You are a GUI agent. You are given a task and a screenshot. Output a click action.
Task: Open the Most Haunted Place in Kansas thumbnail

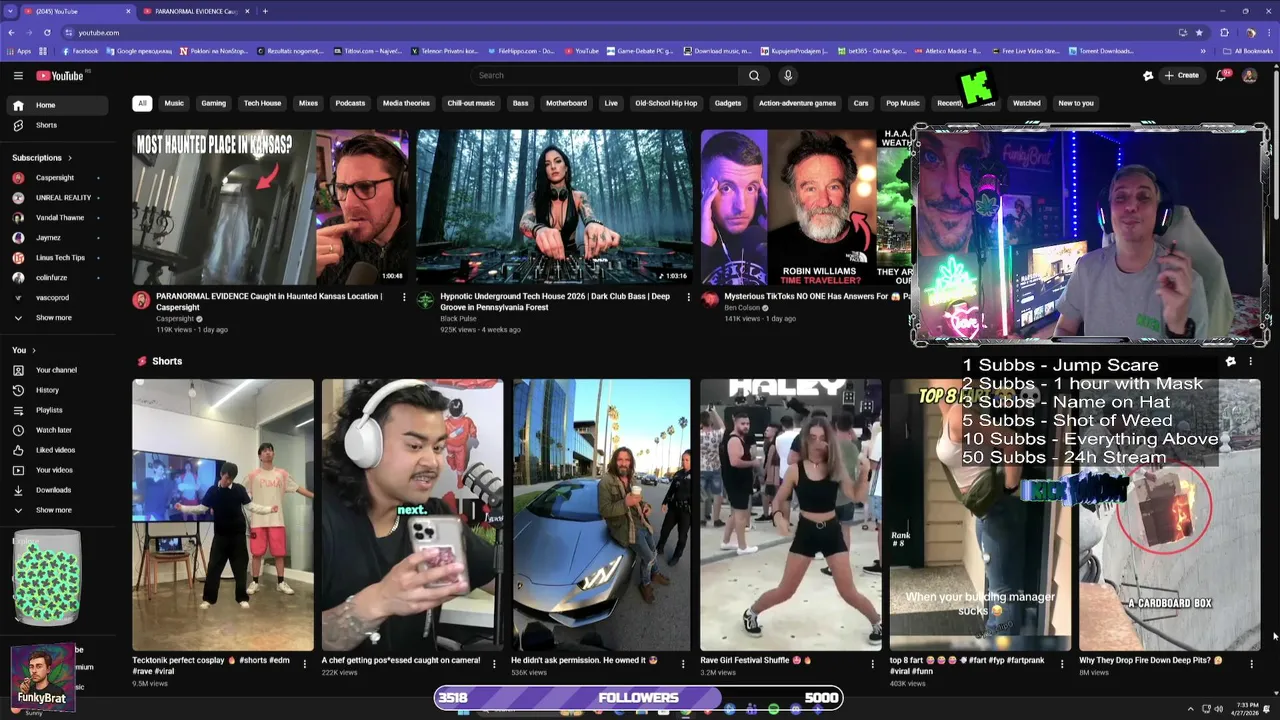270,207
